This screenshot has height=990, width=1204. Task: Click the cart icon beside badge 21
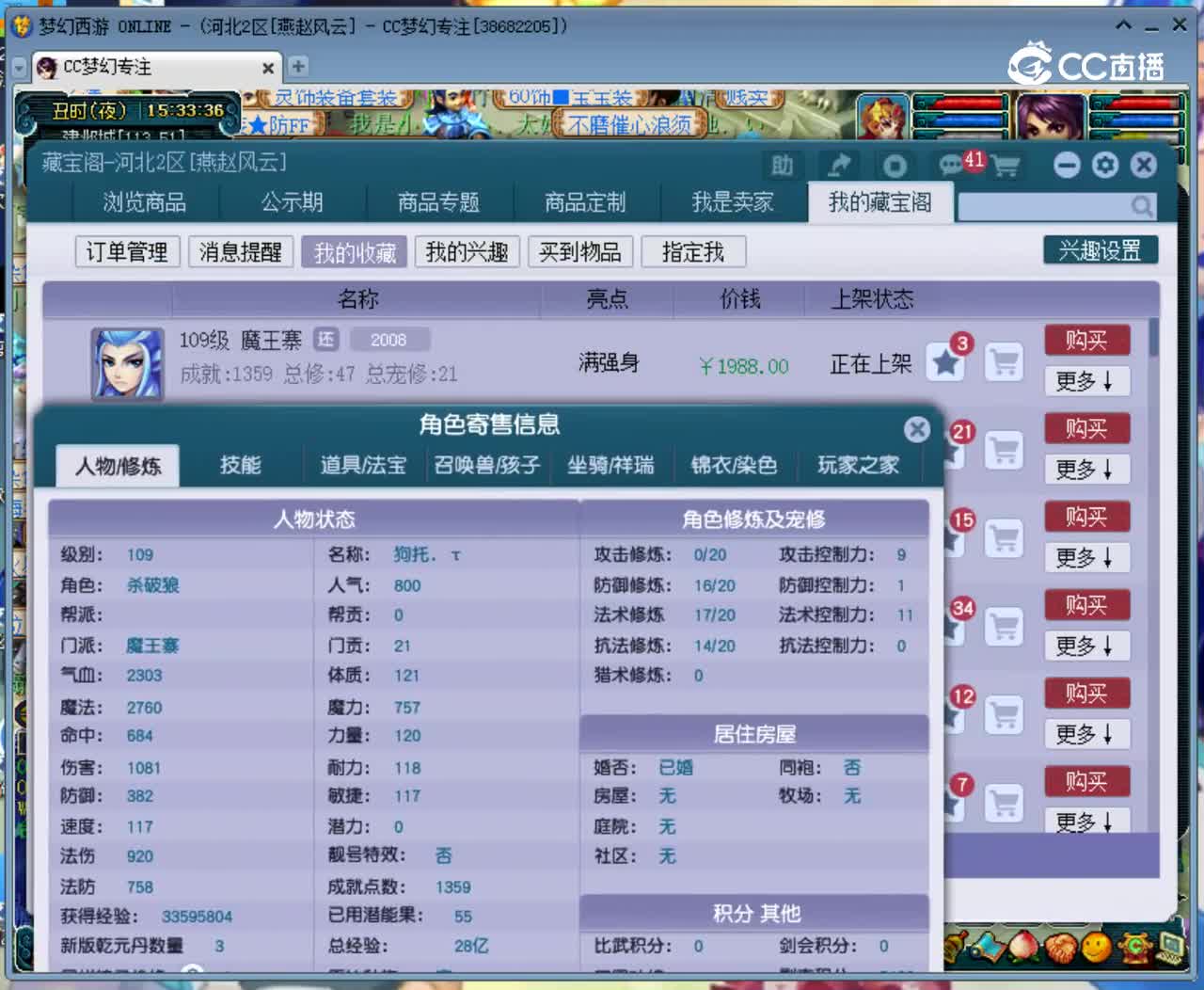coord(1004,451)
